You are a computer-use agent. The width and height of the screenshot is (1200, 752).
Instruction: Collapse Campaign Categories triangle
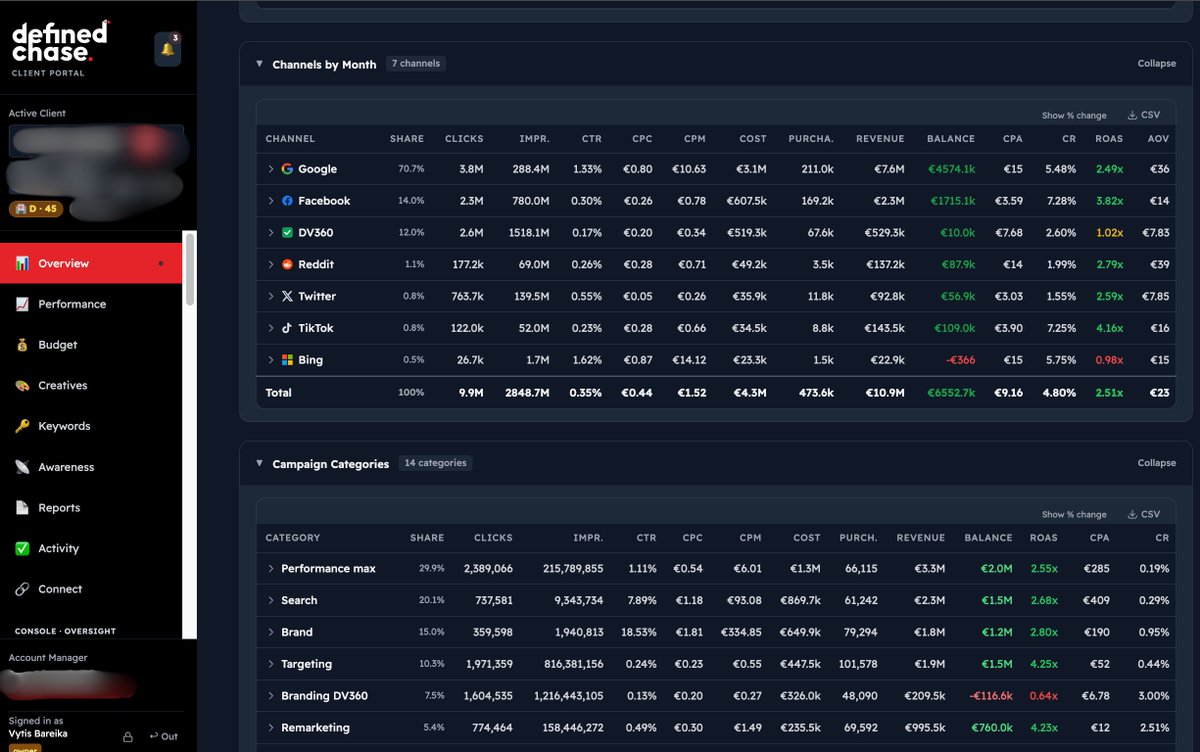260,463
